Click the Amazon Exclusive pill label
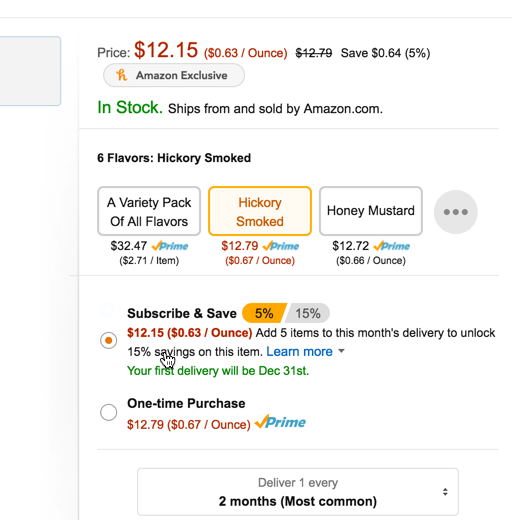 point(174,75)
